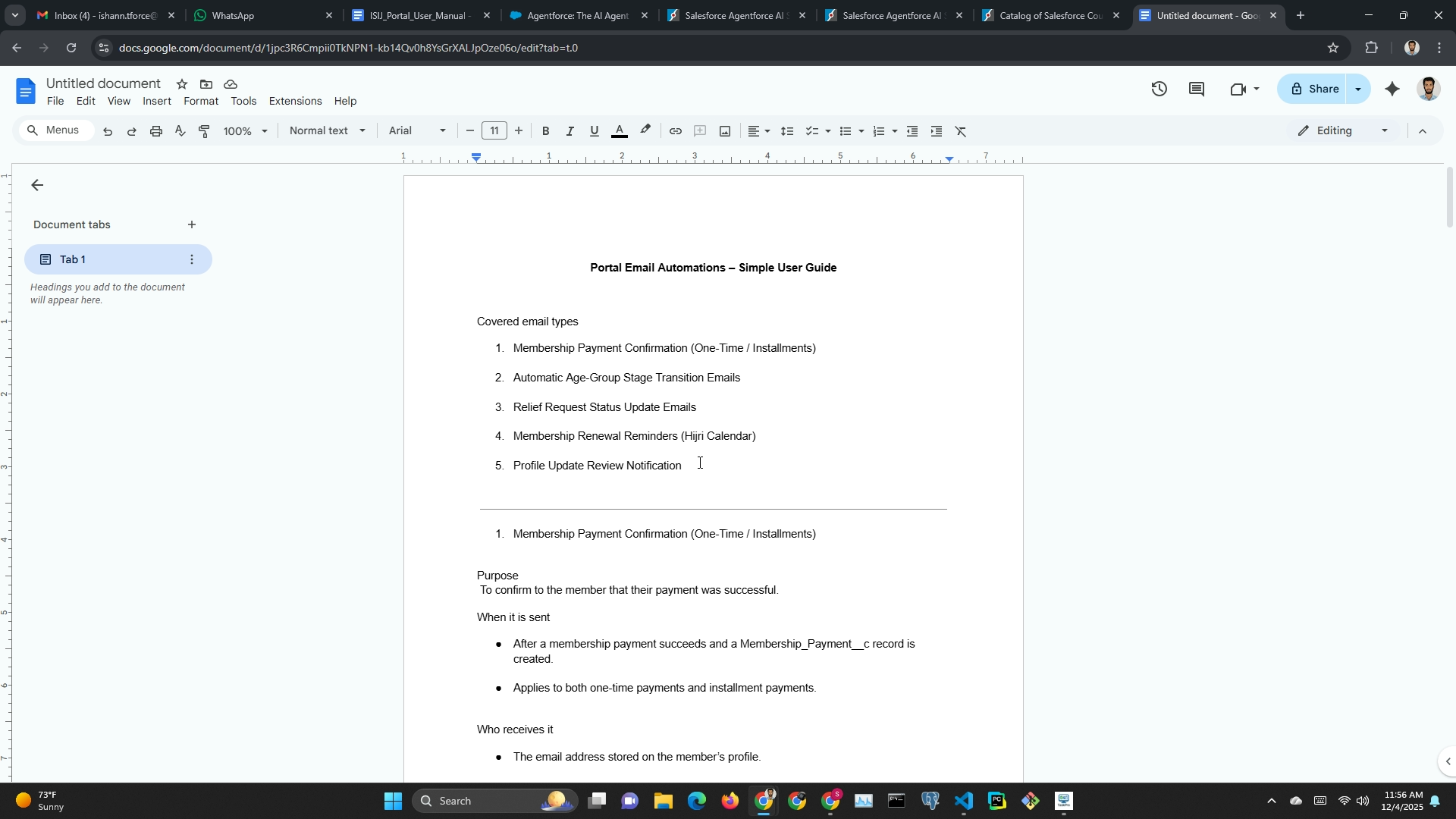1456x819 pixels.
Task: Open the Insert menu
Action: (x=157, y=102)
